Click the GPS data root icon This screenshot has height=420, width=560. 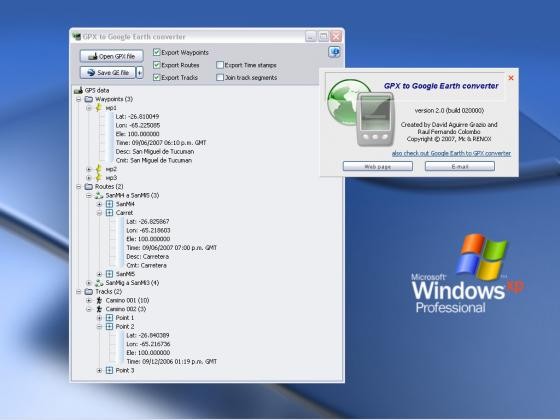(79, 90)
